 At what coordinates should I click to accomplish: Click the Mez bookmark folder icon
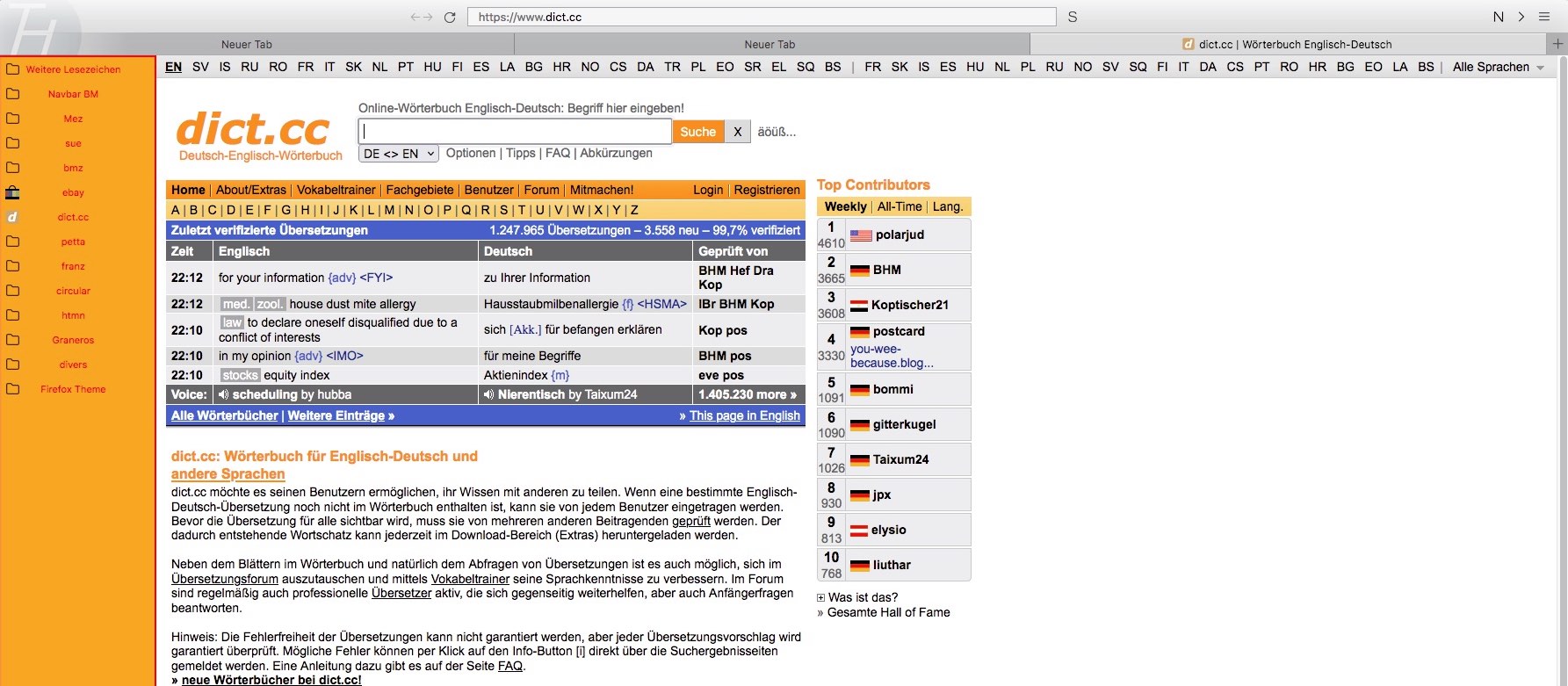[x=12, y=119]
